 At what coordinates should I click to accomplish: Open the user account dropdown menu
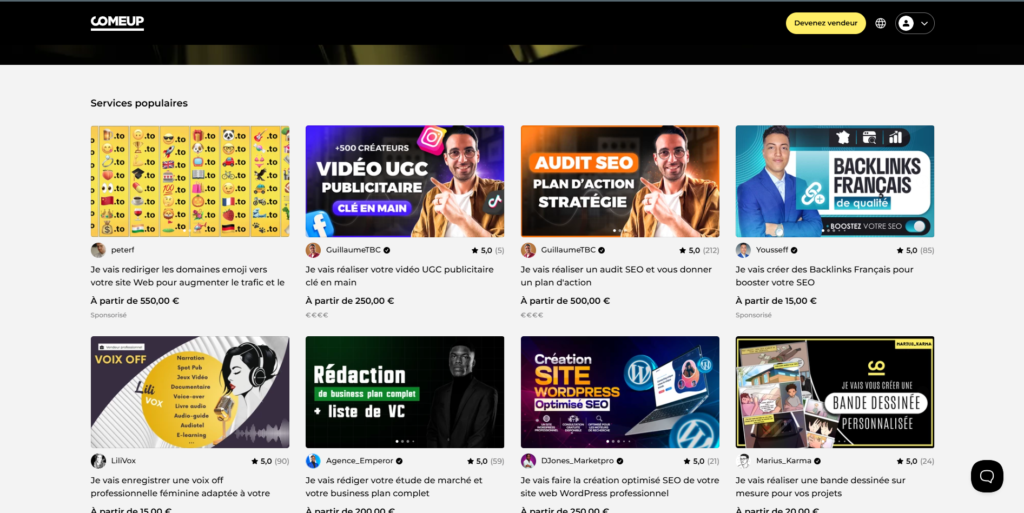click(914, 23)
